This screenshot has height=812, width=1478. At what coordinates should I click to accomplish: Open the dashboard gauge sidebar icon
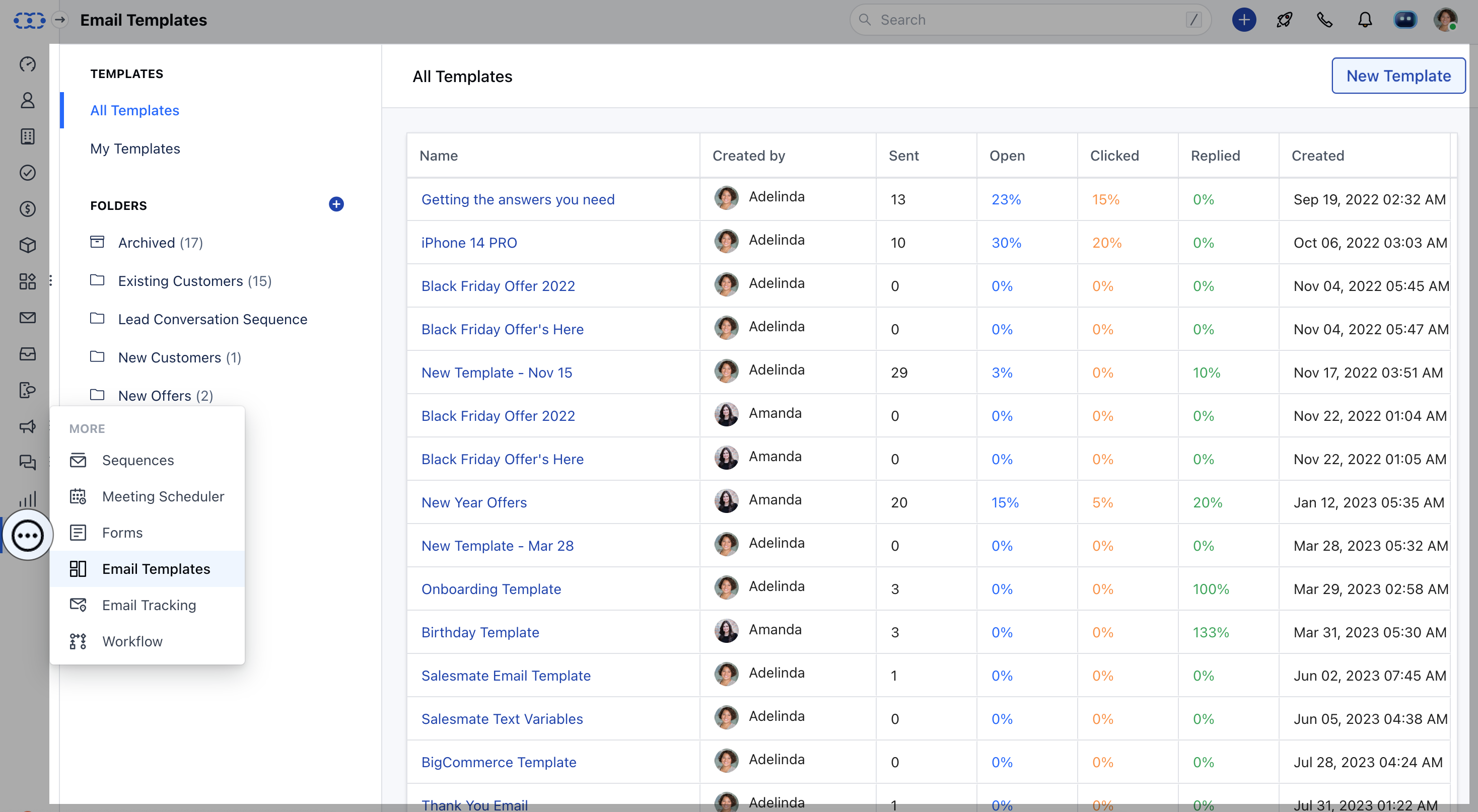pyautogui.click(x=28, y=64)
